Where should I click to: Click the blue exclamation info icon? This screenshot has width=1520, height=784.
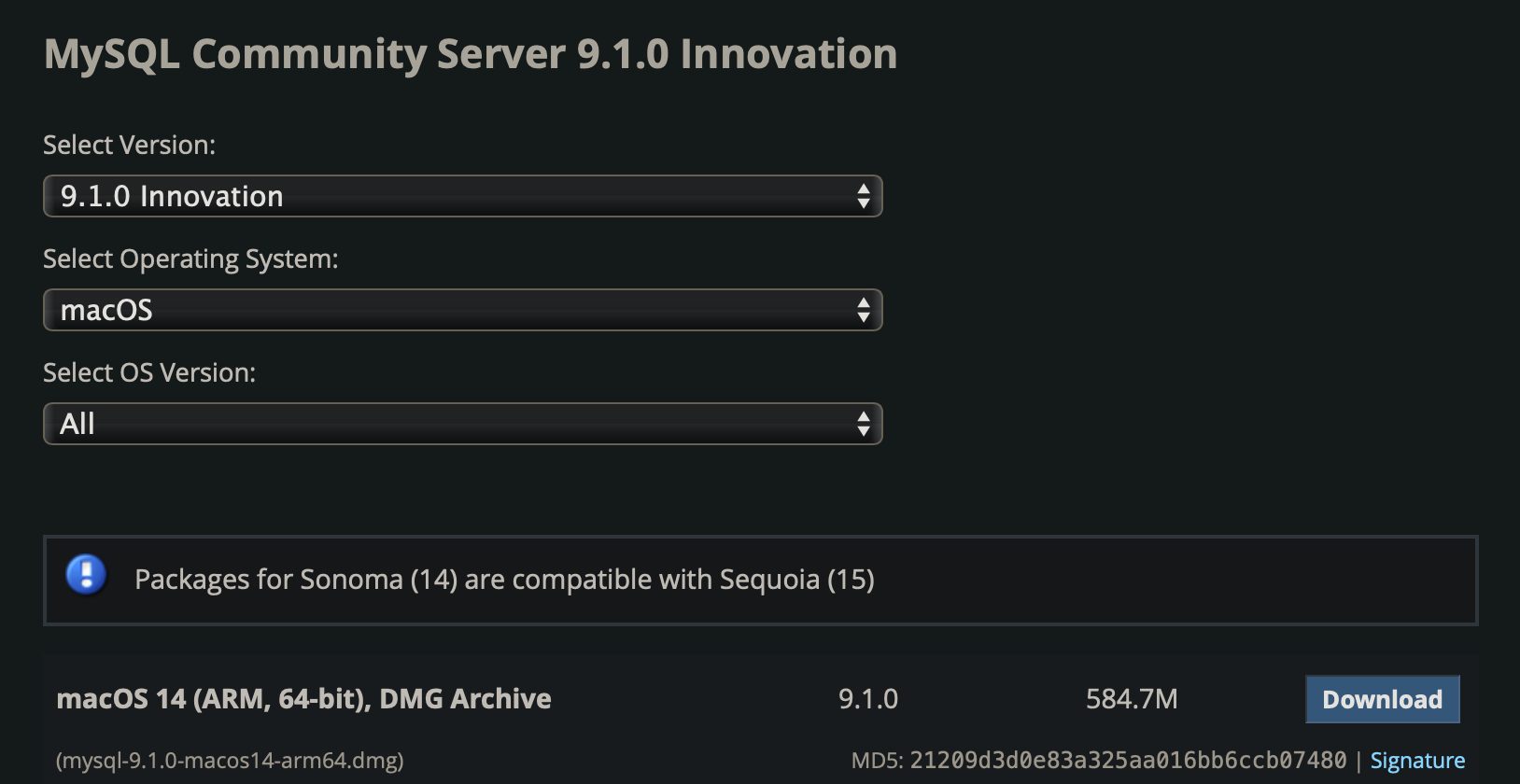tap(86, 575)
